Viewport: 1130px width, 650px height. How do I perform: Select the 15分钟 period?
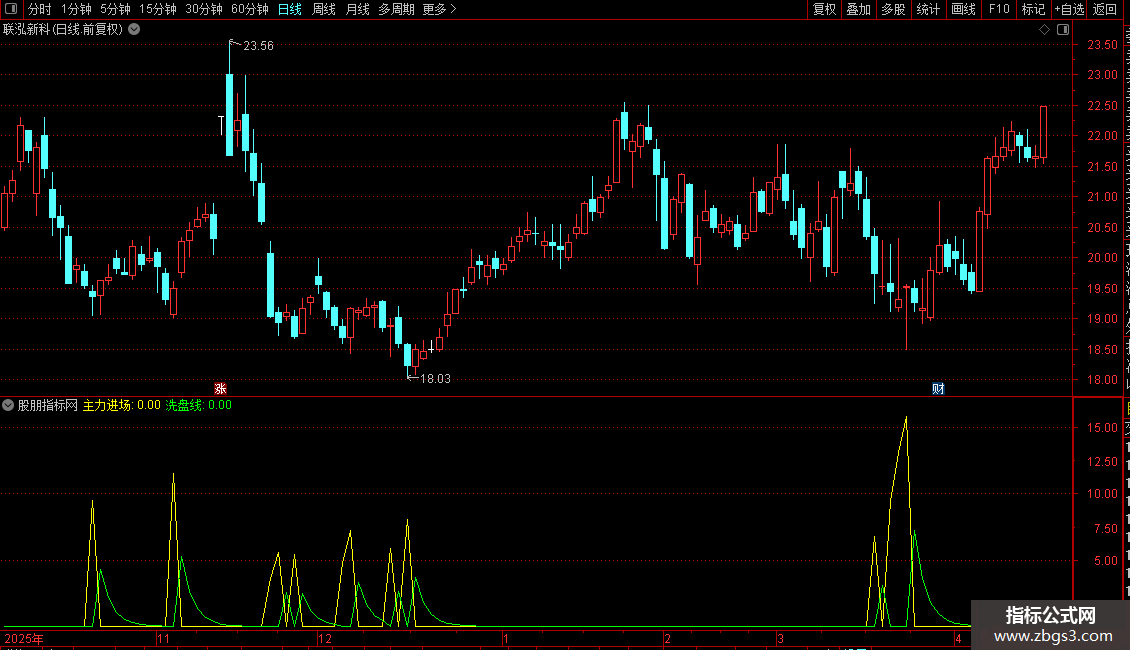[158, 9]
